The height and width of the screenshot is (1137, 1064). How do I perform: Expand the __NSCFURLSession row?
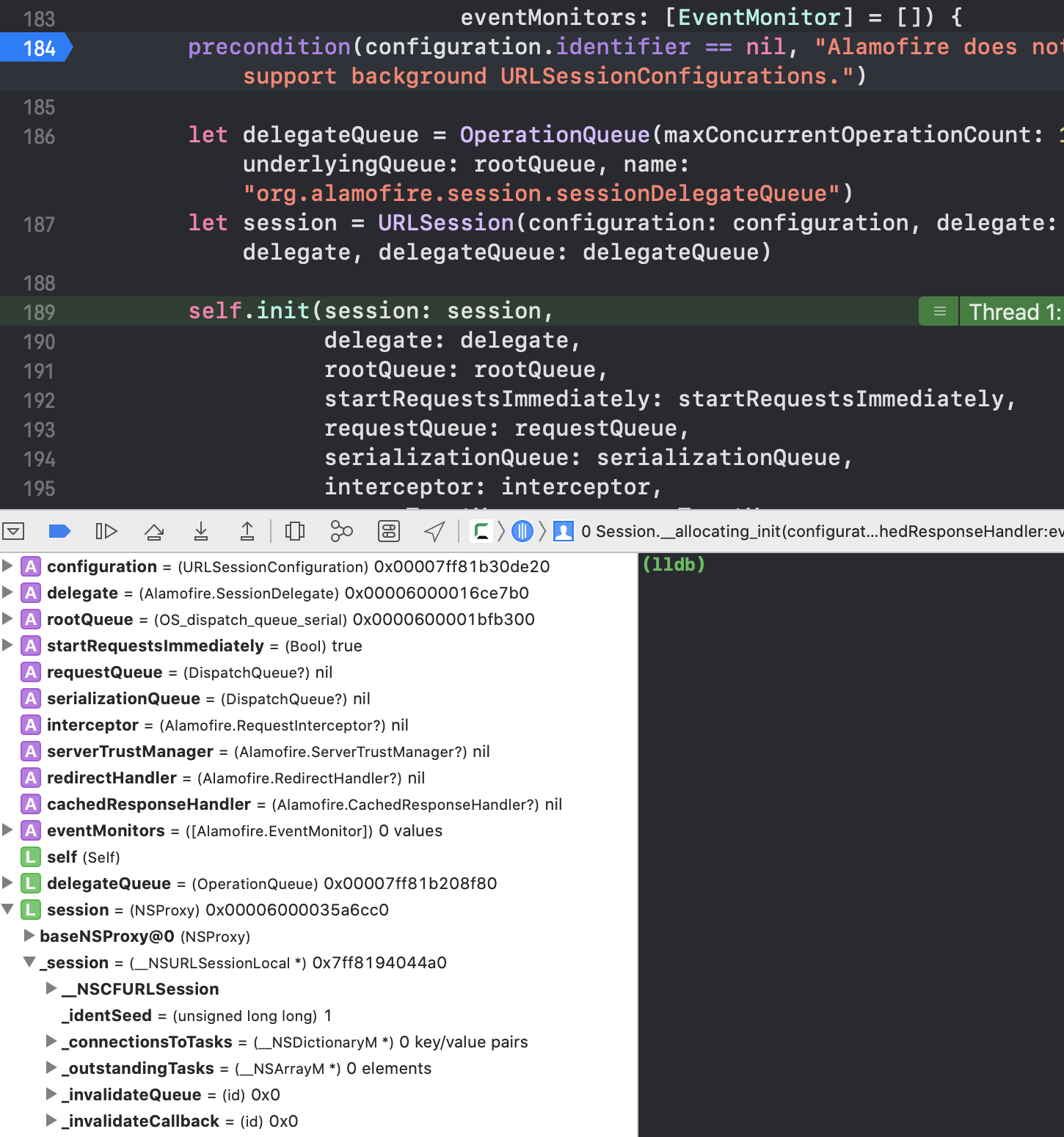(x=51, y=988)
